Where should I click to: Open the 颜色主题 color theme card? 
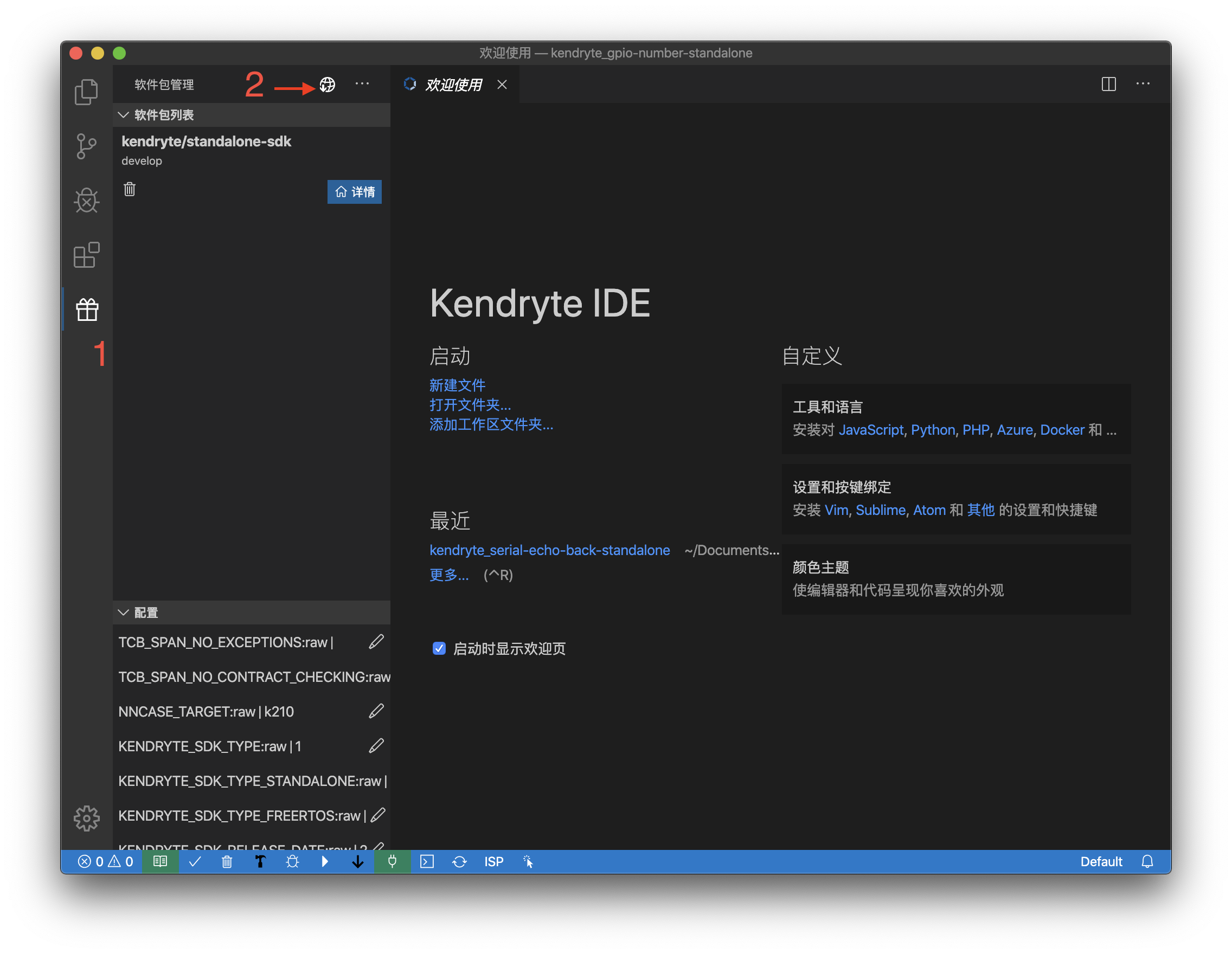click(956, 579)
